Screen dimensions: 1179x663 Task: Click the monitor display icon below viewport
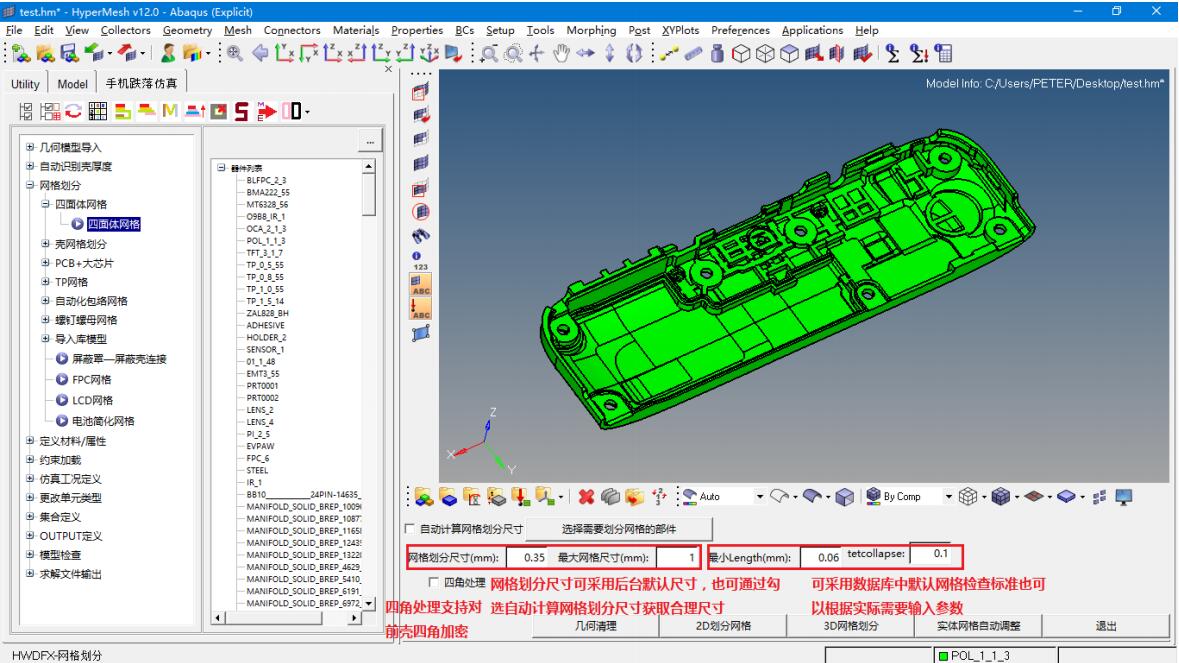coord(1123,496)
